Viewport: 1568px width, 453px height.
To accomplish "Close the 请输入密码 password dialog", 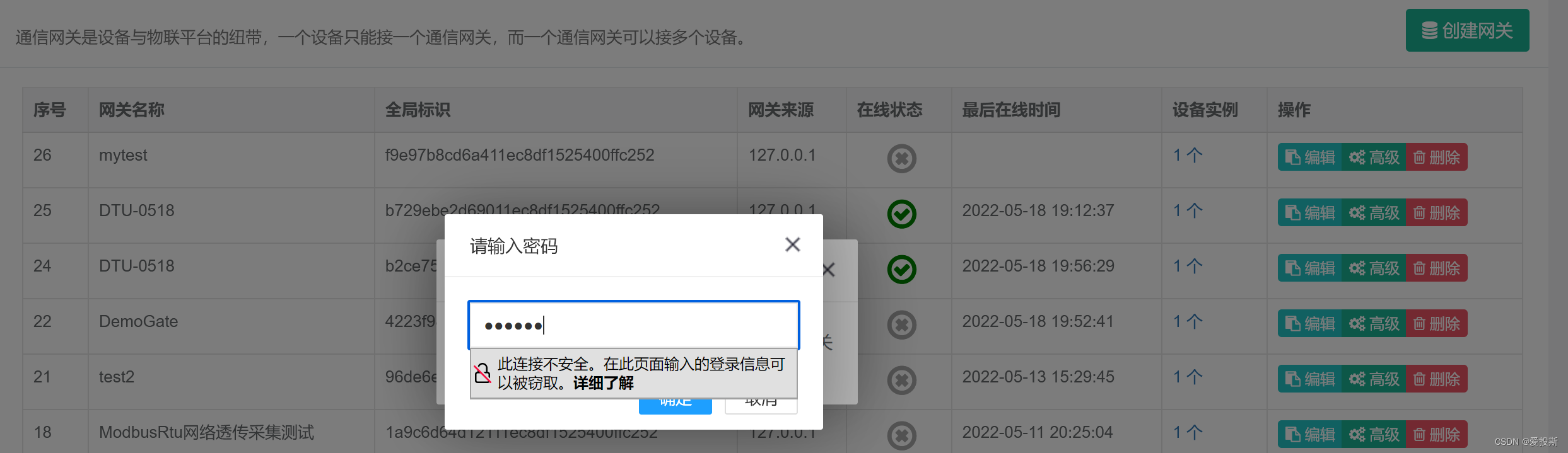I will [792, 244].
